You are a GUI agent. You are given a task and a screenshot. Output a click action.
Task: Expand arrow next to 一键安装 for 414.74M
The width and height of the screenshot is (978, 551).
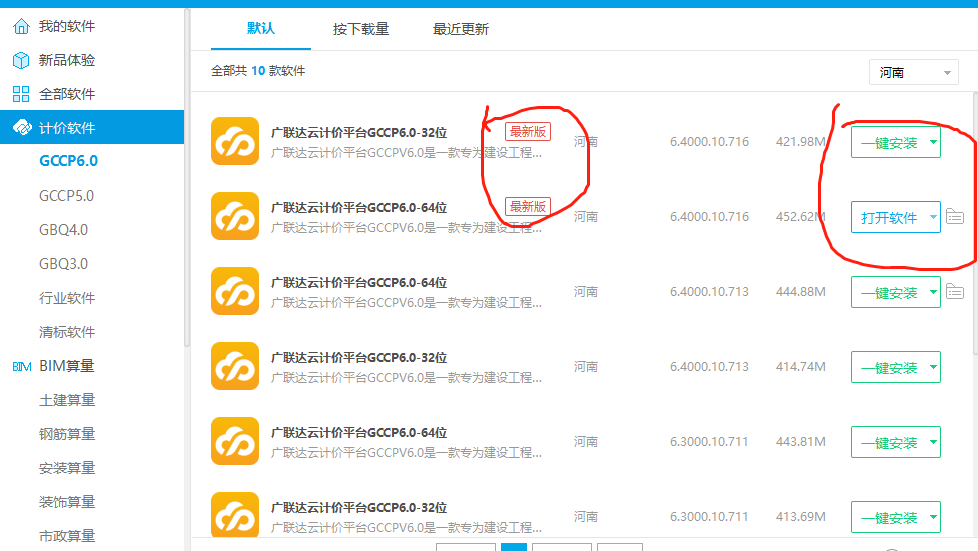tap(933, 367)
